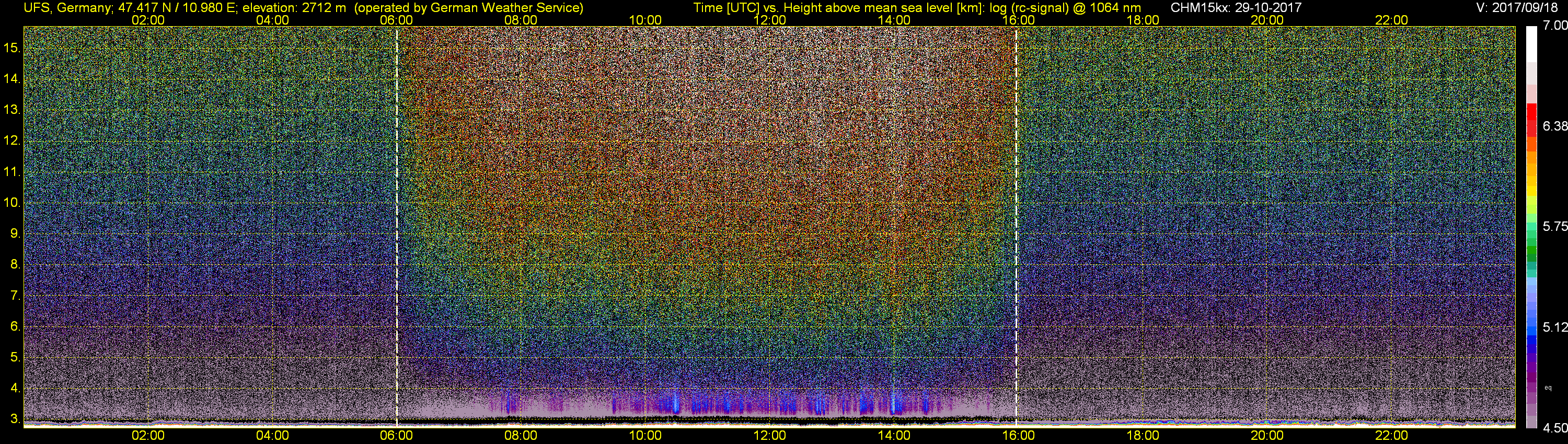Click the 4.50 color scale value

(1555, 428)
